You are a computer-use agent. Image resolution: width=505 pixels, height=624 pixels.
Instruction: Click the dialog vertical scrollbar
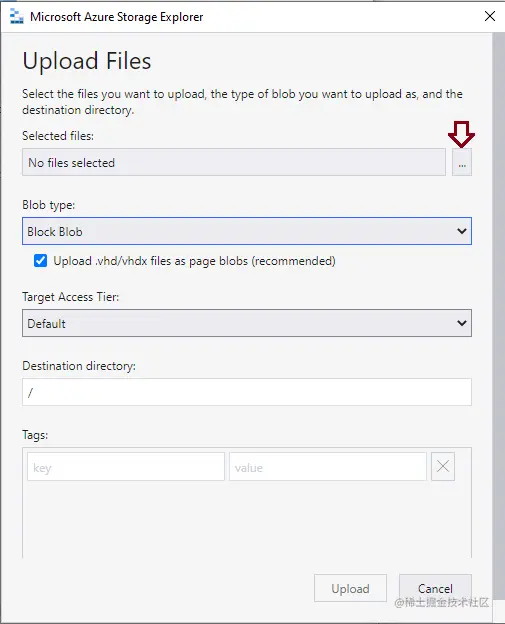pyautogui.click(x=499, y=318)
